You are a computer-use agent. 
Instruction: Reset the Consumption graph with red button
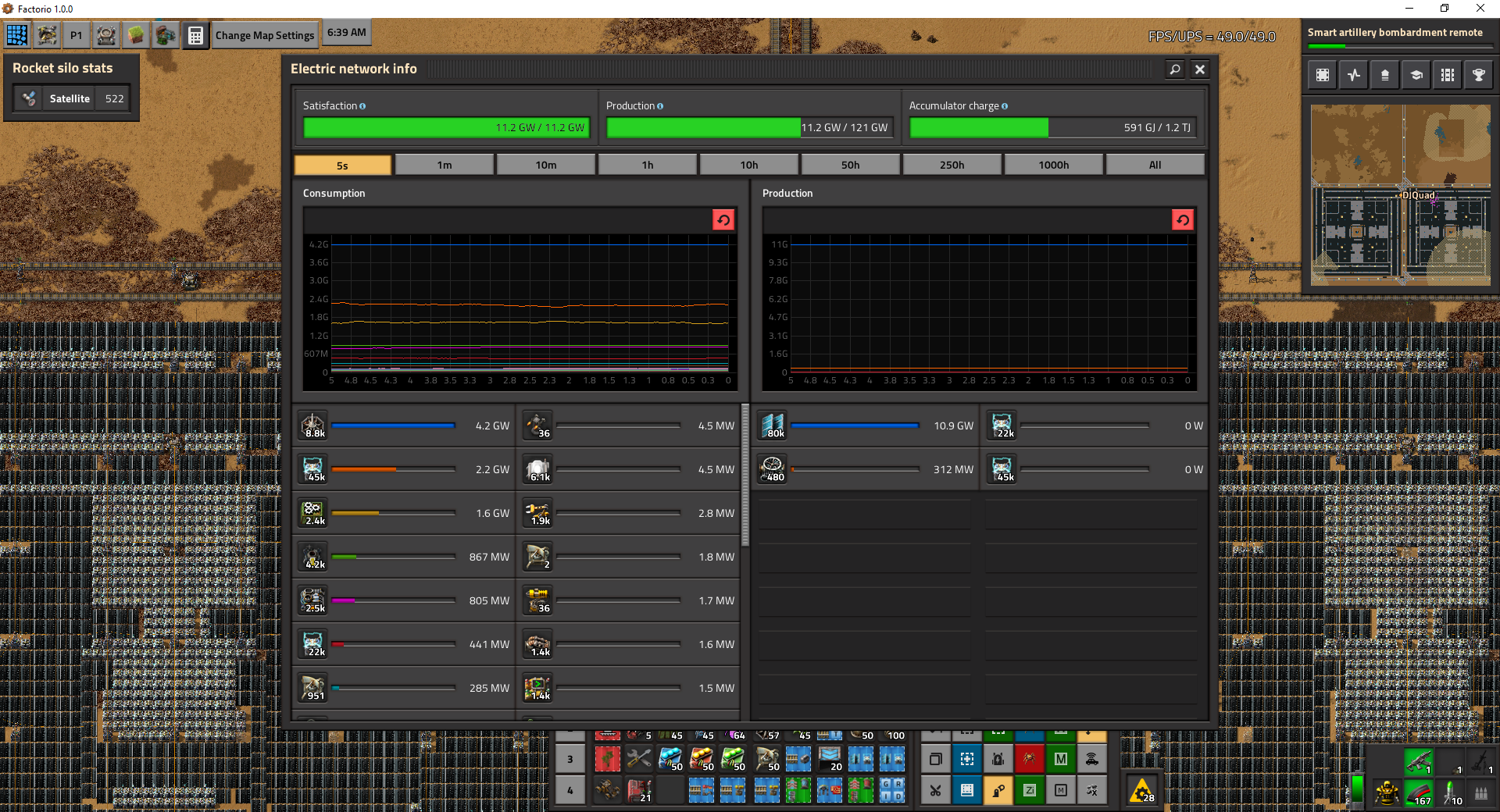click(723, 220)
